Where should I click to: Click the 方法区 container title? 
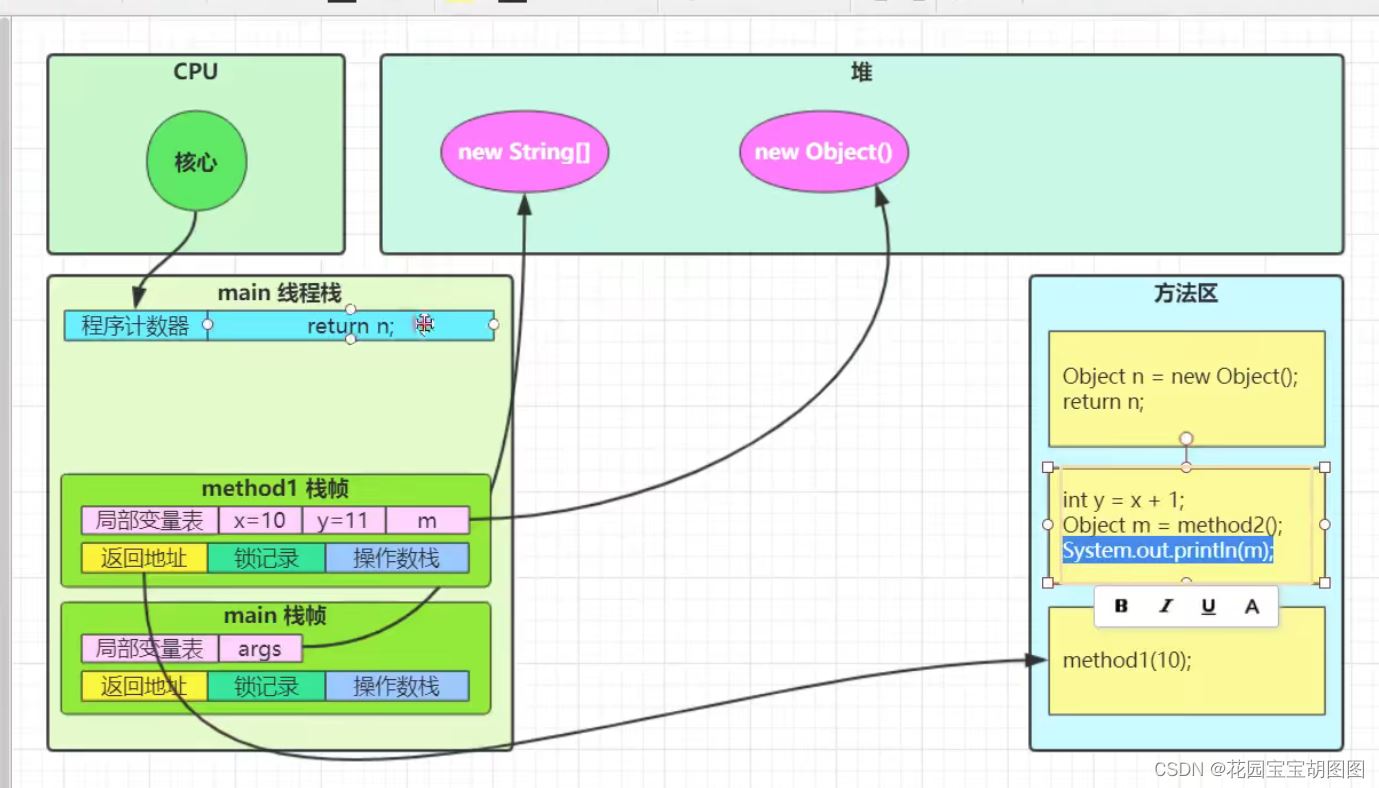click(x=1186, y=294)
